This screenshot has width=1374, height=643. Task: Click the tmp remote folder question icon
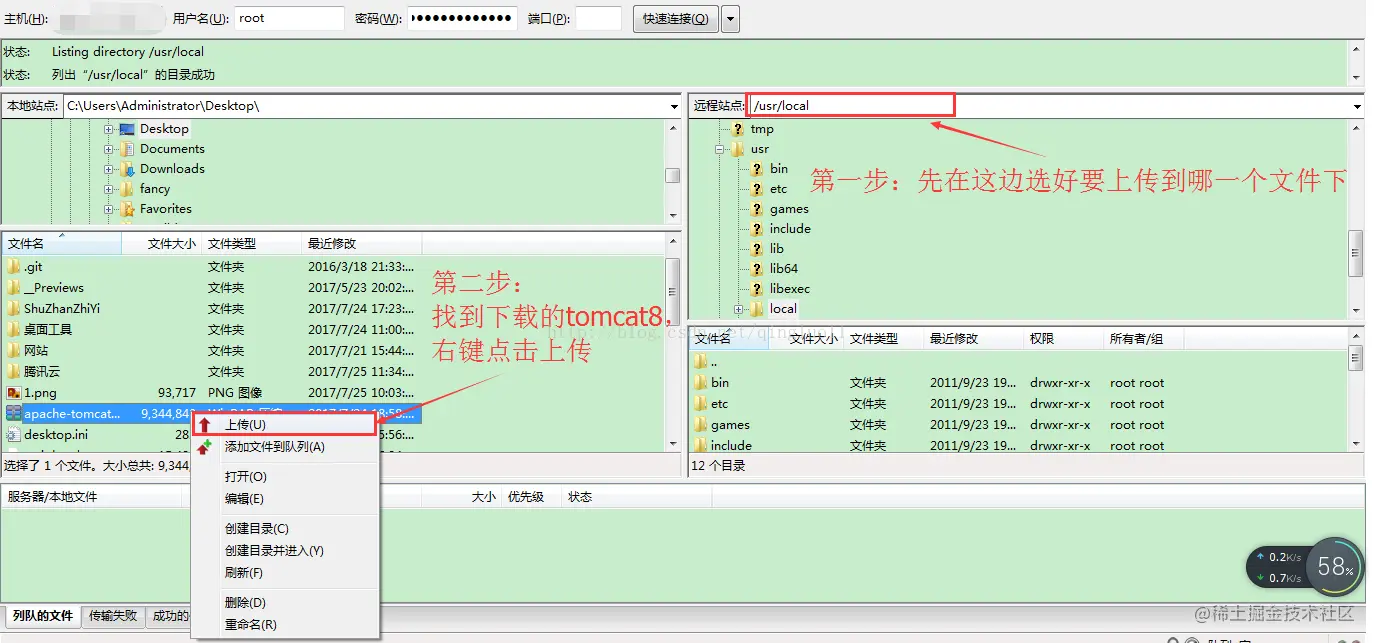737,129
